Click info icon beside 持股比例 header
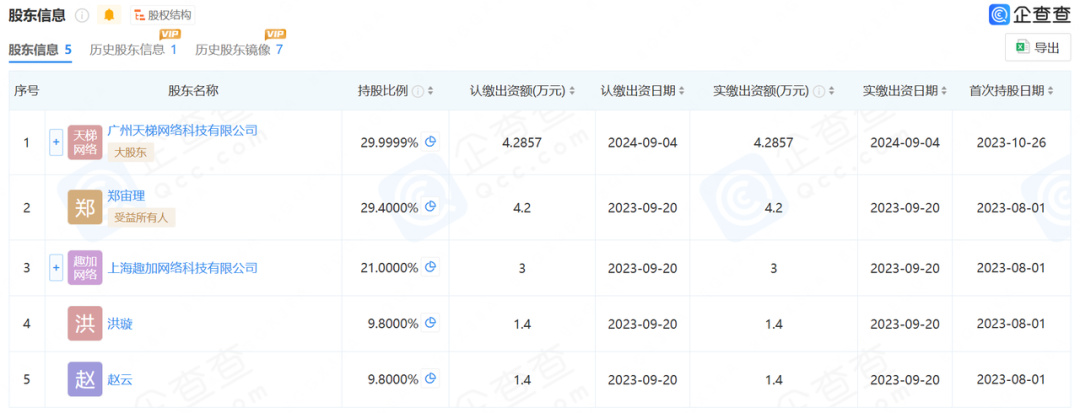Viewport: 1080px width, 413px height. click(x=417, y=92)
